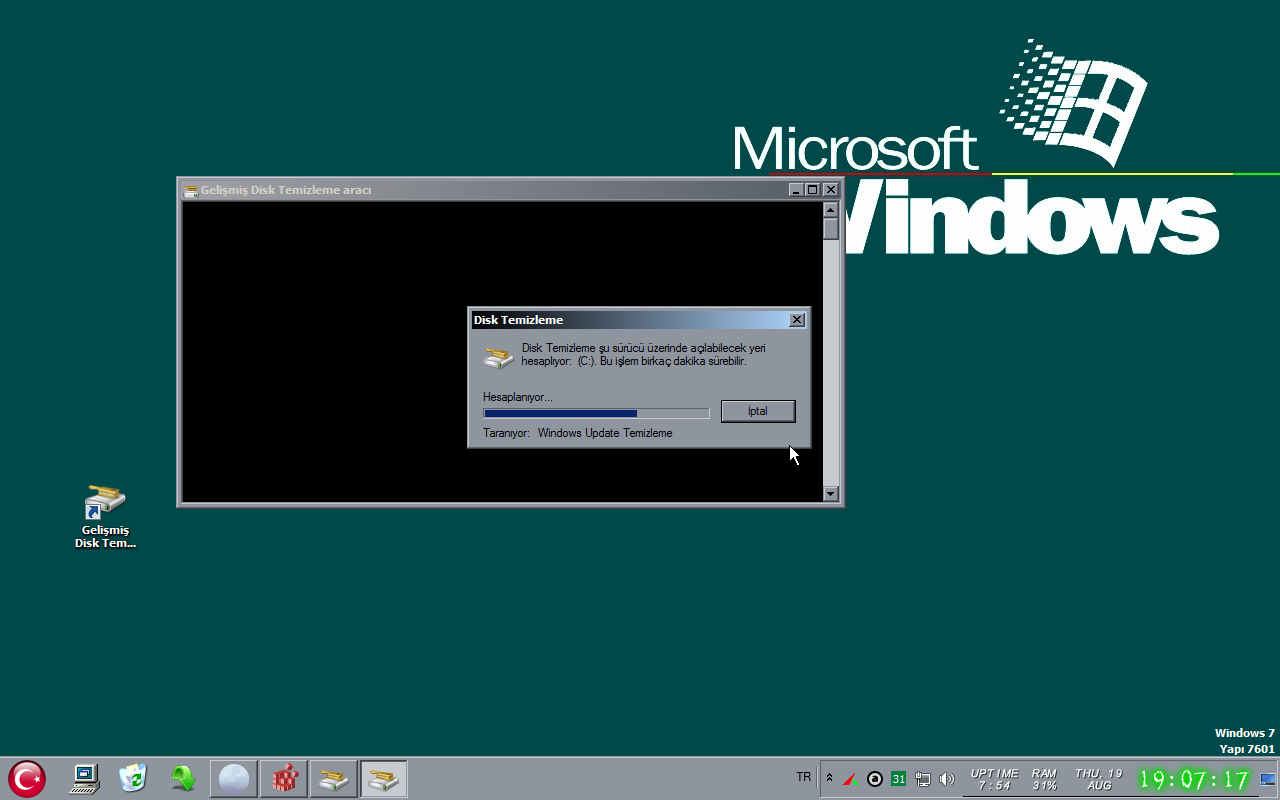This screenshot has width=1280, height=800.
Task: Click the black circled 'a' tray icon
Action: [875, 779]
